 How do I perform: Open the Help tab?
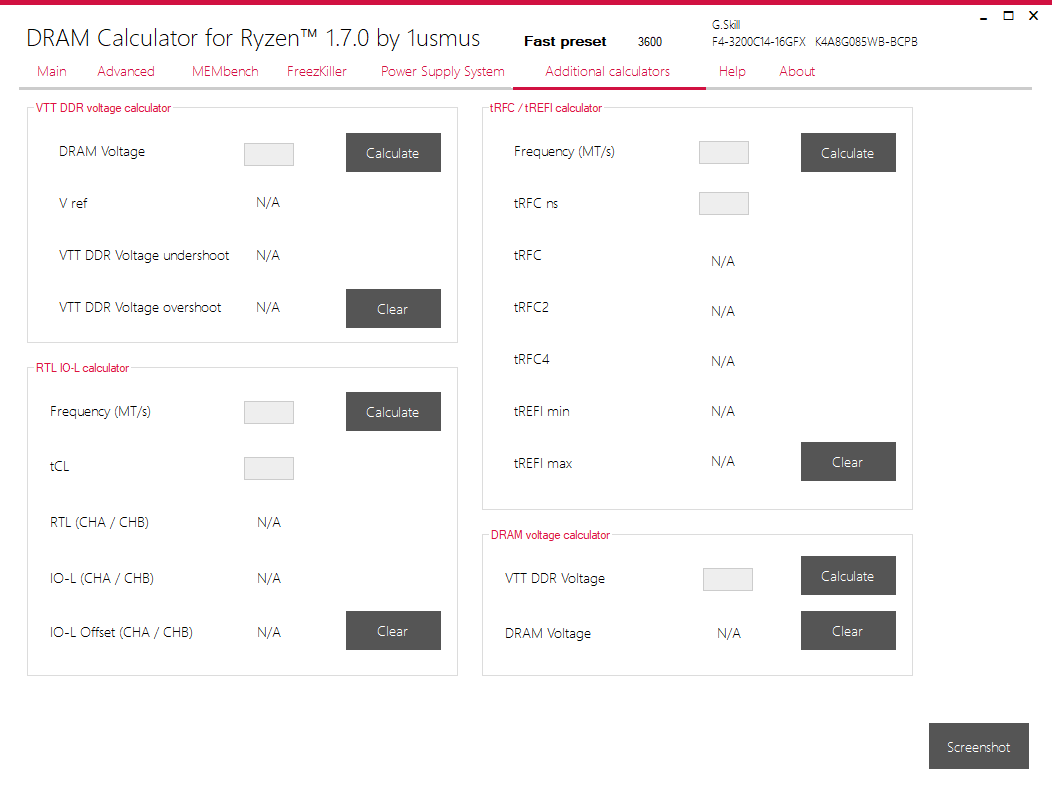[732, 71]
